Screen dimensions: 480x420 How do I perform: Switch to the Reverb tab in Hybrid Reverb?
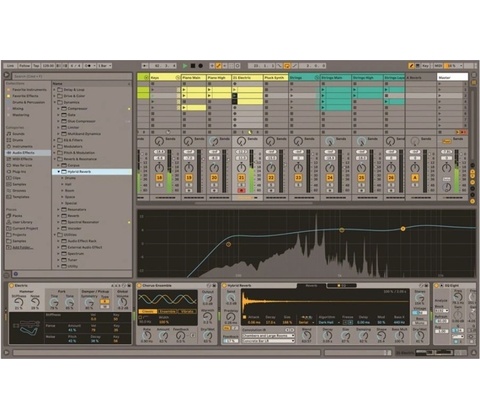click(311, 286)
